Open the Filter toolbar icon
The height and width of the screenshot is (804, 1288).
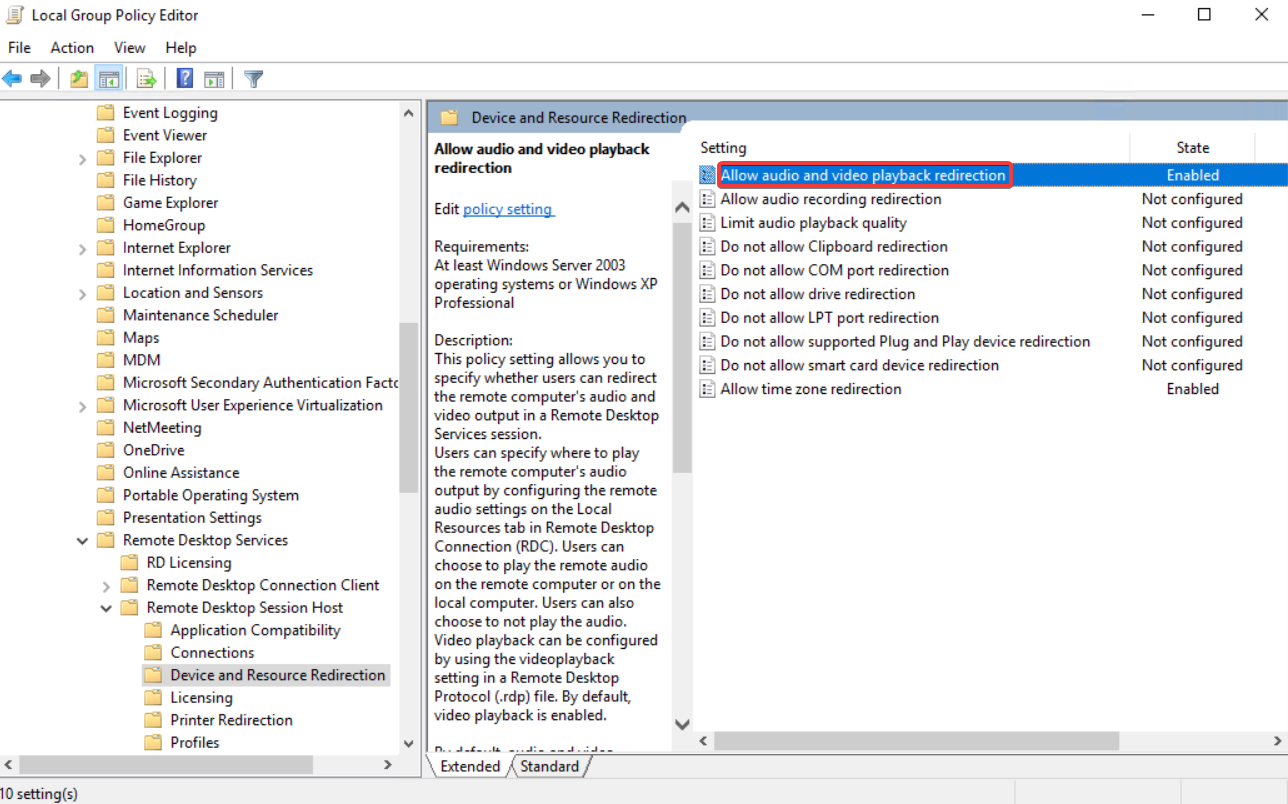tap(253, 78)
